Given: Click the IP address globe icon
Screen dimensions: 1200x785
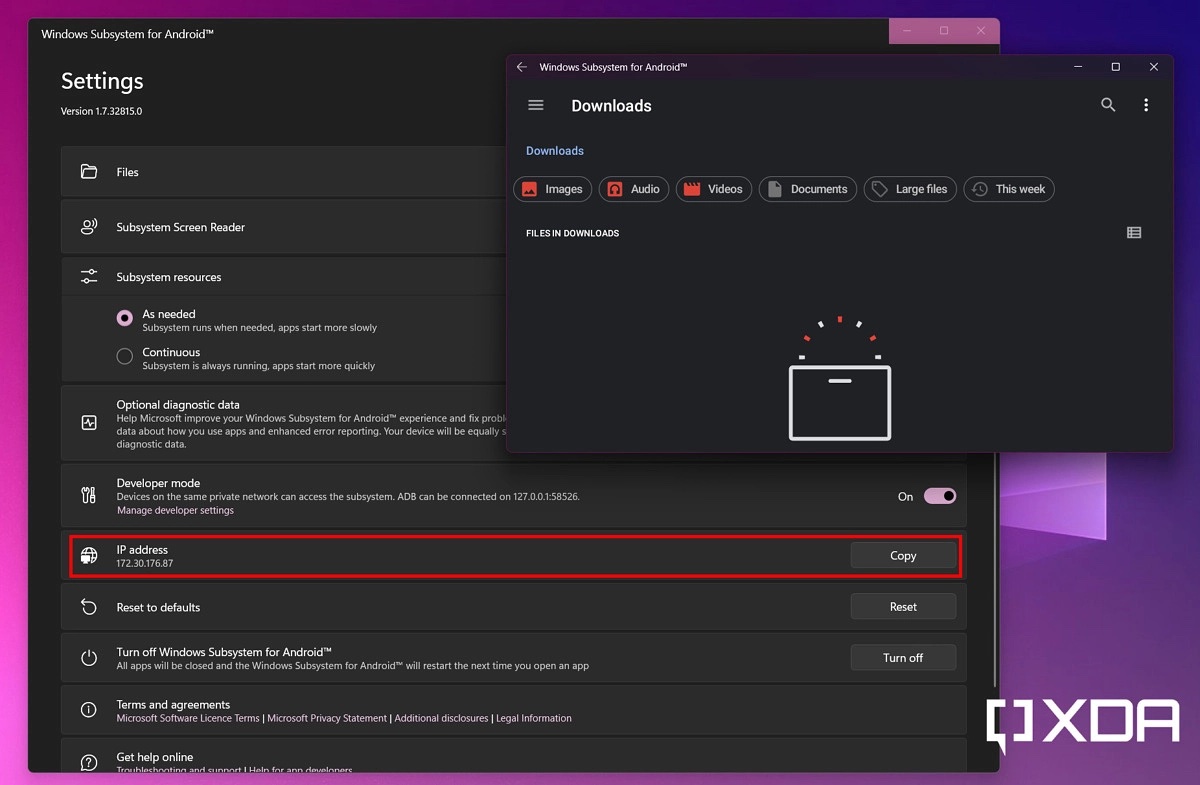Looking at the screenshot, I should (89, 556).
